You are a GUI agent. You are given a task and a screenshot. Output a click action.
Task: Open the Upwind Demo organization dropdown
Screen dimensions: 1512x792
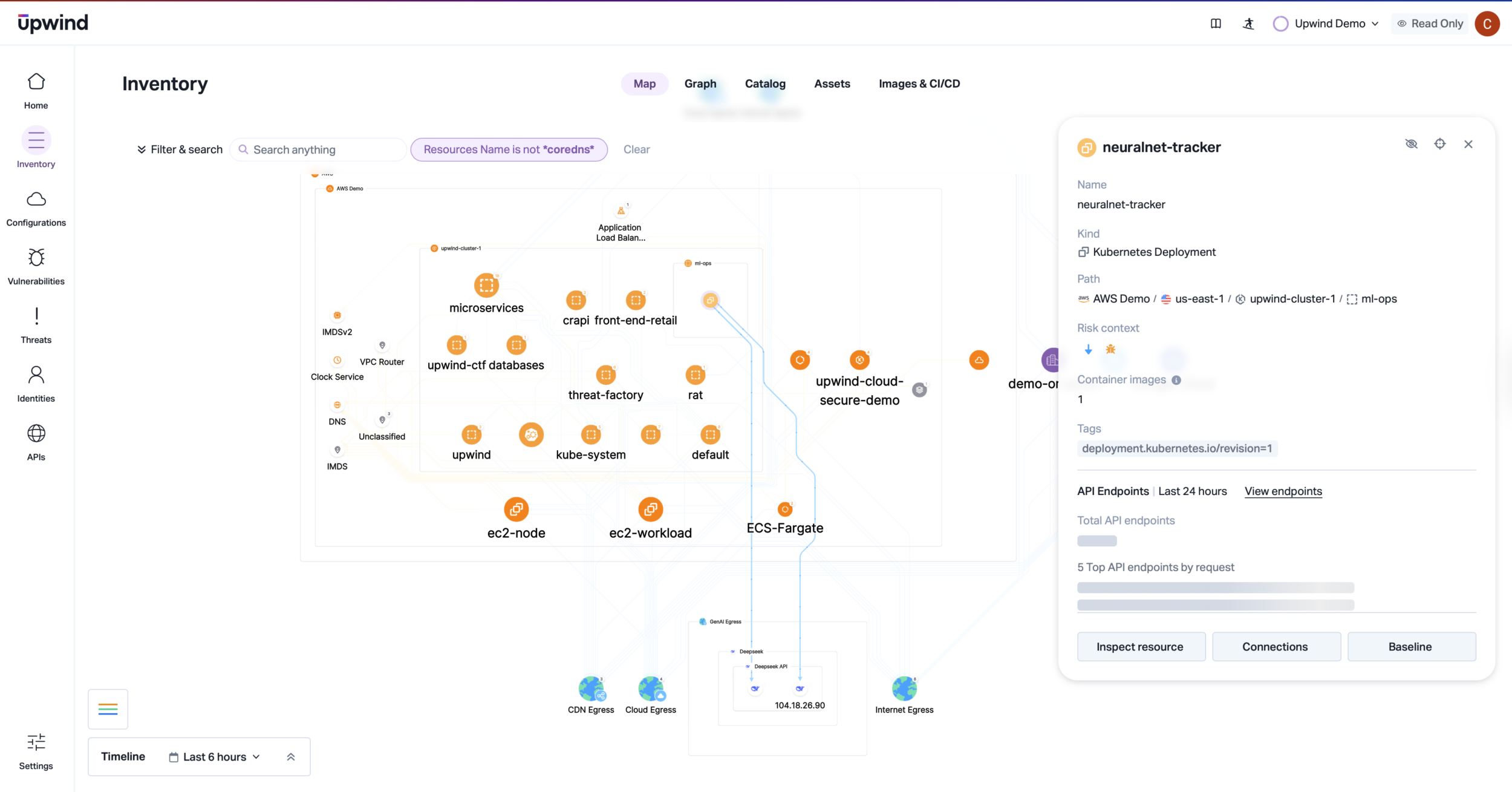tap(1326, 24)
